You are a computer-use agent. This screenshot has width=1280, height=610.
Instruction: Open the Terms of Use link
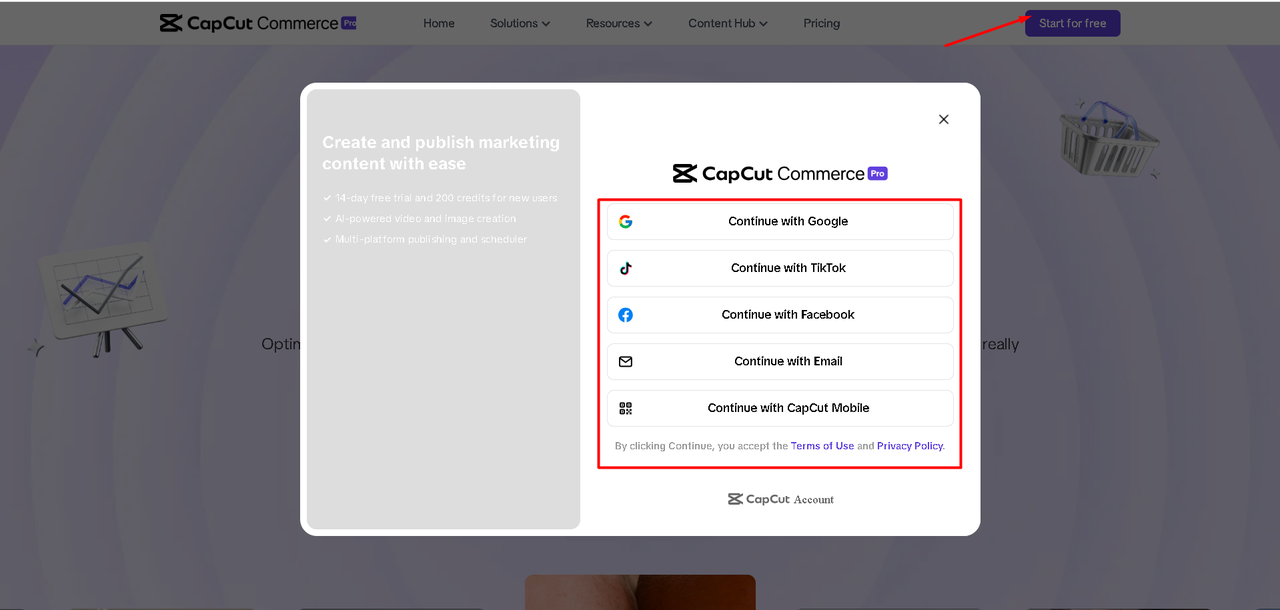[x=822, y=446]
